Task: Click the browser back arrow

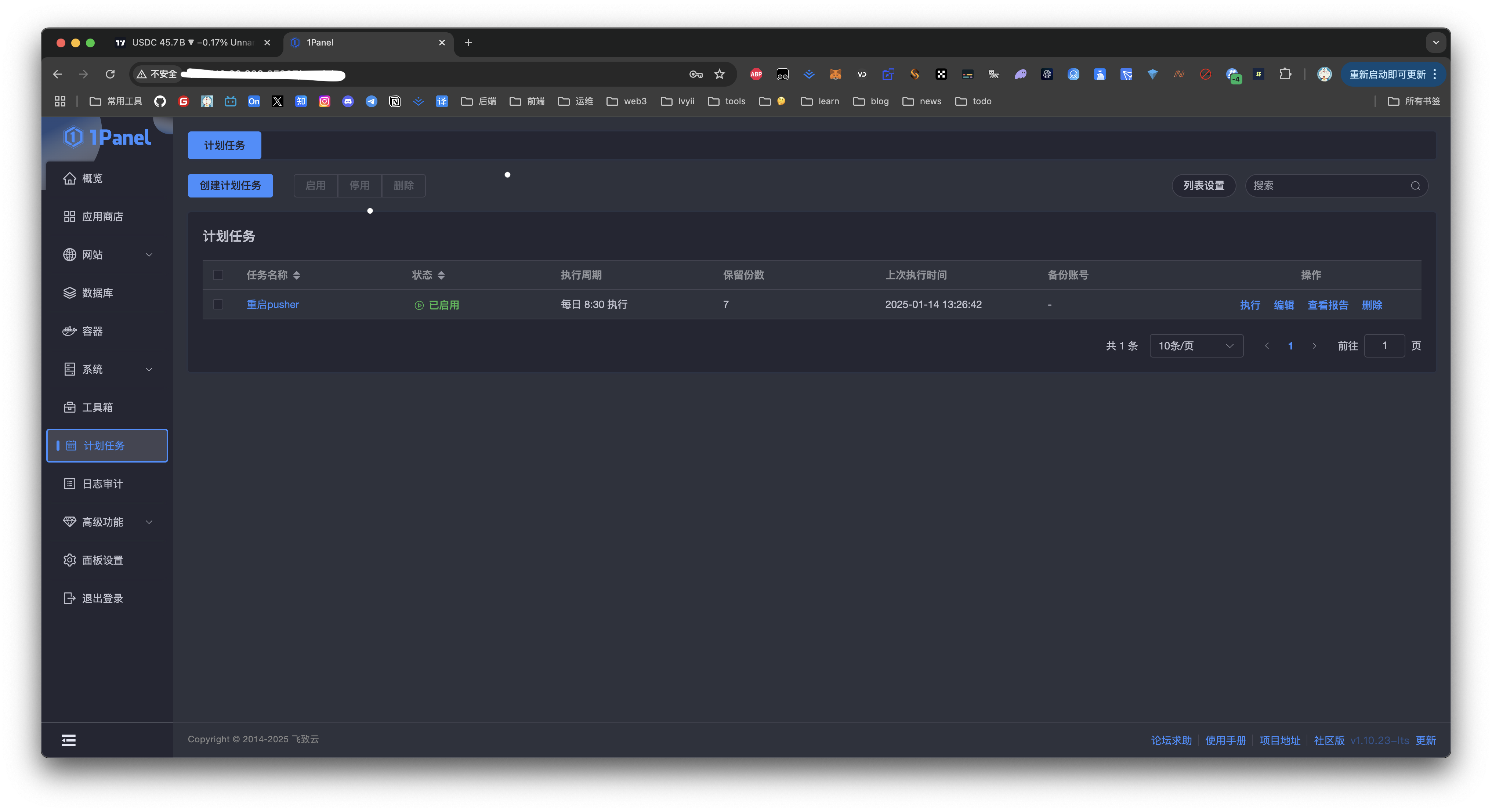Action: (x=57, y=74)
